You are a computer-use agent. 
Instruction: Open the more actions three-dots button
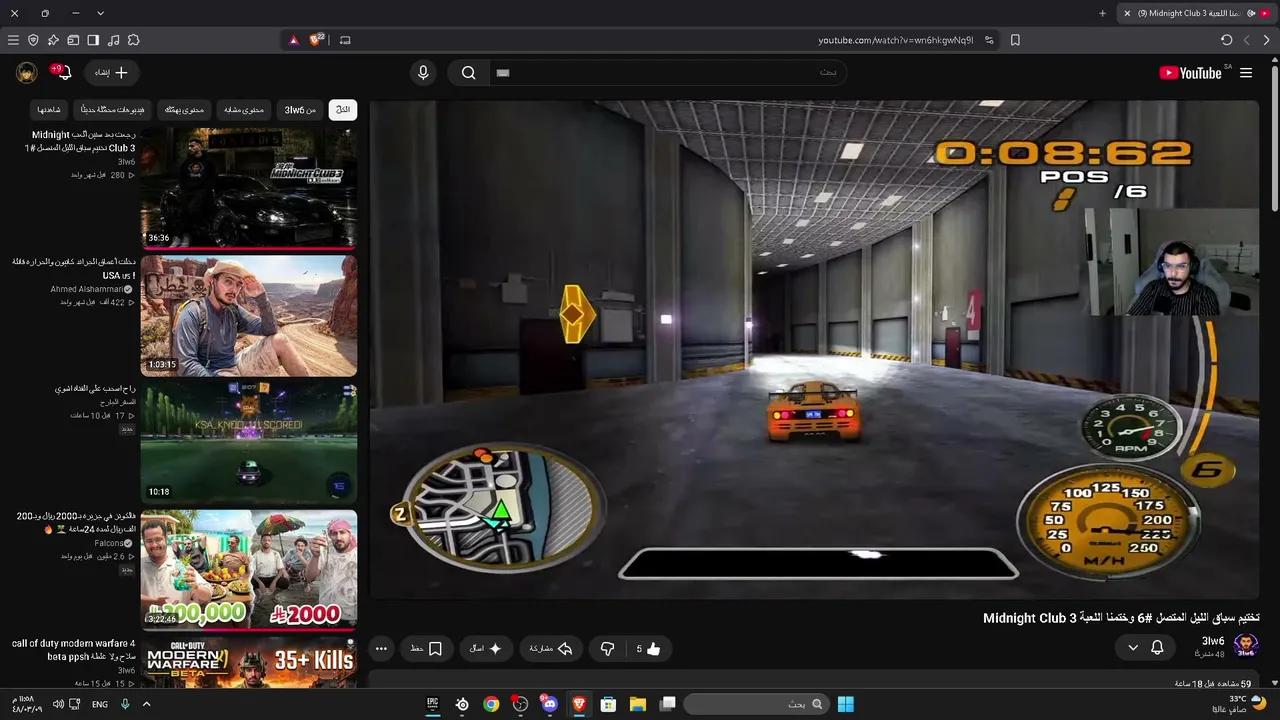381,649
